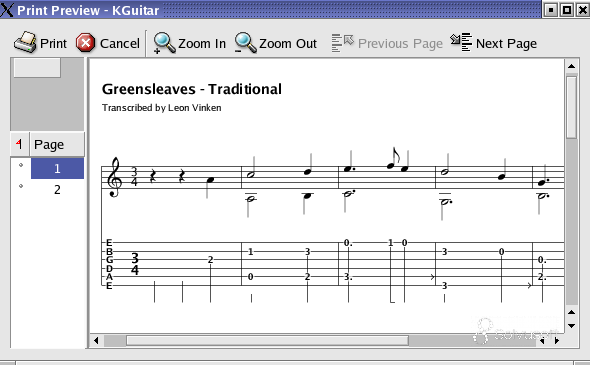Click the window menu X icon in title bar

pos(7,9)
